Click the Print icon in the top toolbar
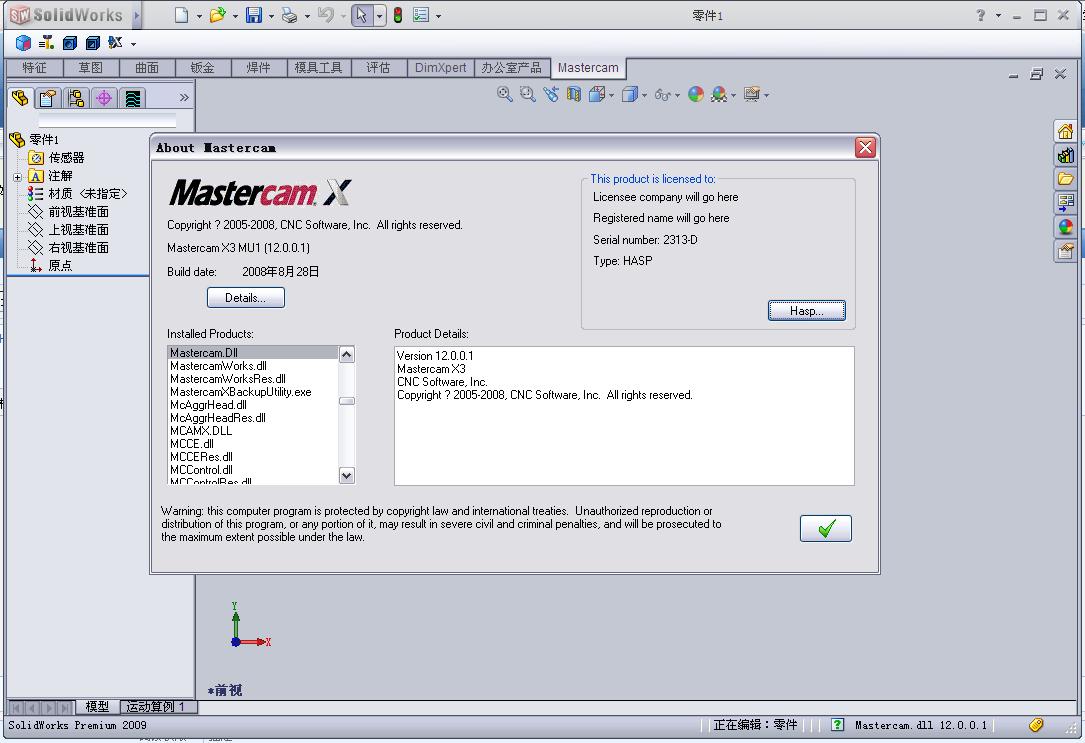 point(290,15)
